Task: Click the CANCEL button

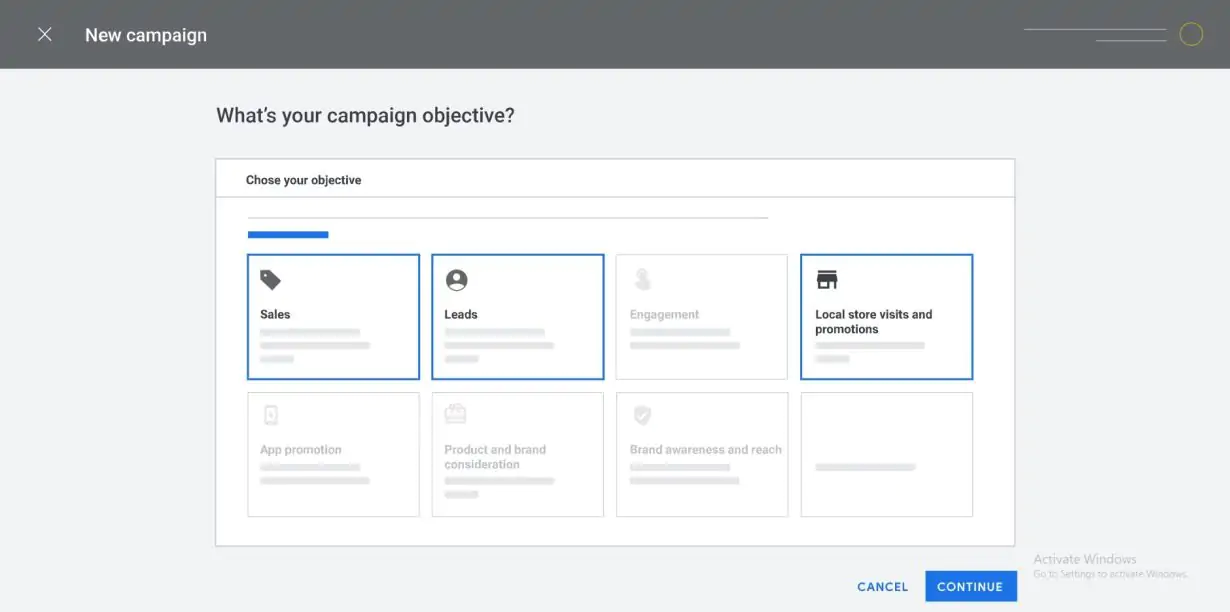Action: [883, 587]
